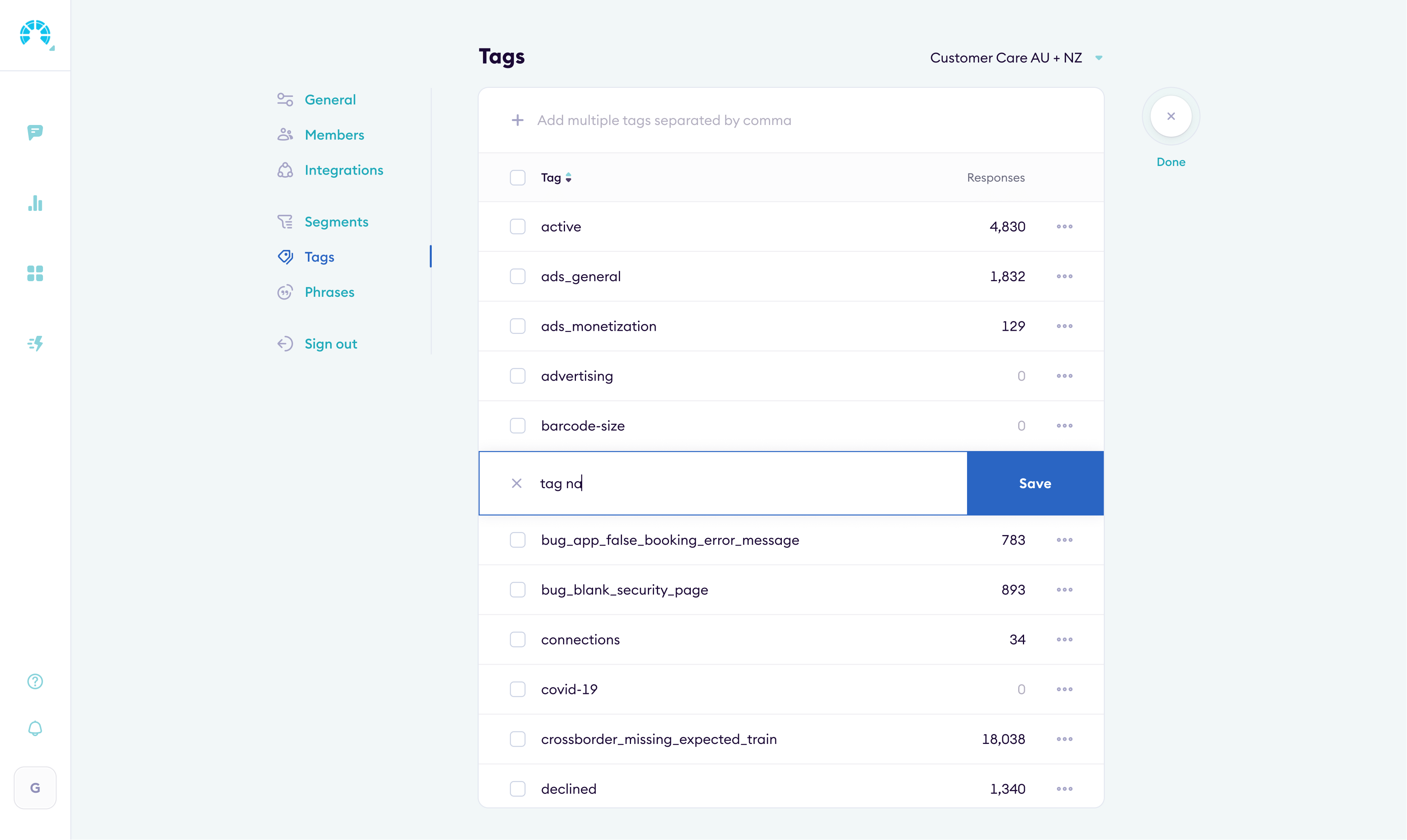
Task: Toggle the Tag column sort order
Action: (569, 177)
